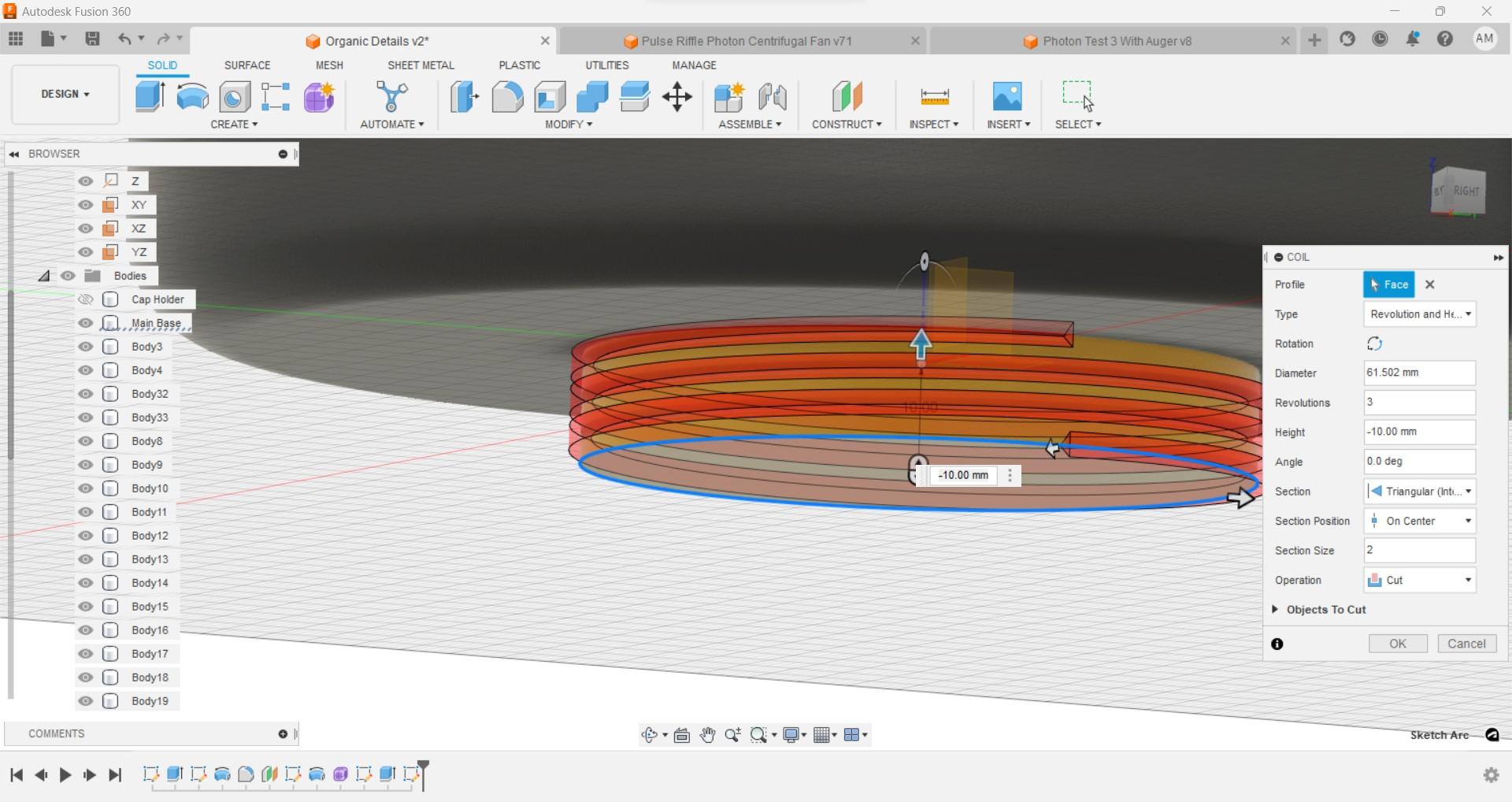Viewport: 1512px width, 802px height.
Task: Toggle visibility of Body10
Action: tap(85, 488)
